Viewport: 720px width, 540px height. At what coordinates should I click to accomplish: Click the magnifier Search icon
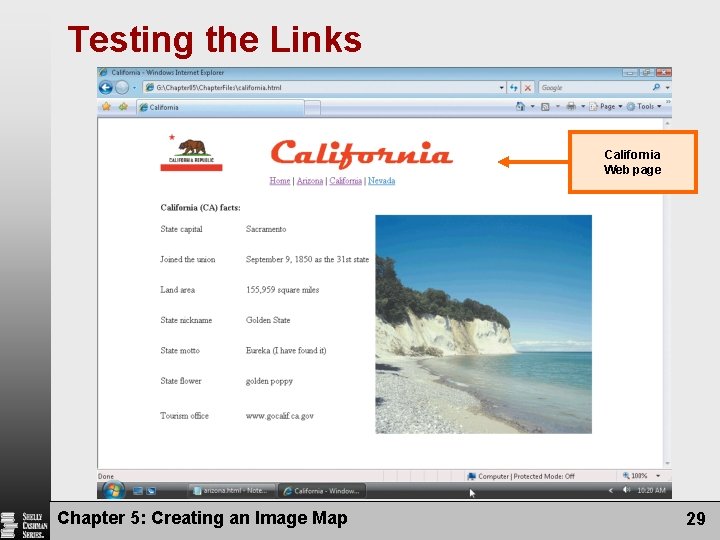click(x=657, y=87)
